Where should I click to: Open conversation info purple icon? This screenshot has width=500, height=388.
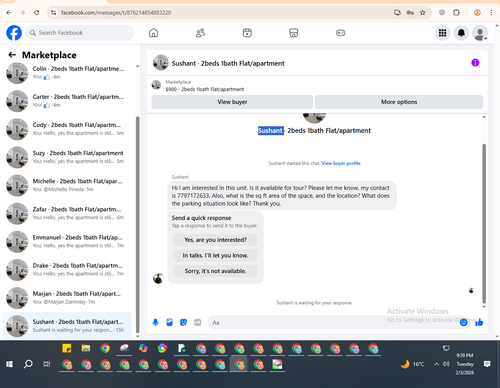click(475, 63)
